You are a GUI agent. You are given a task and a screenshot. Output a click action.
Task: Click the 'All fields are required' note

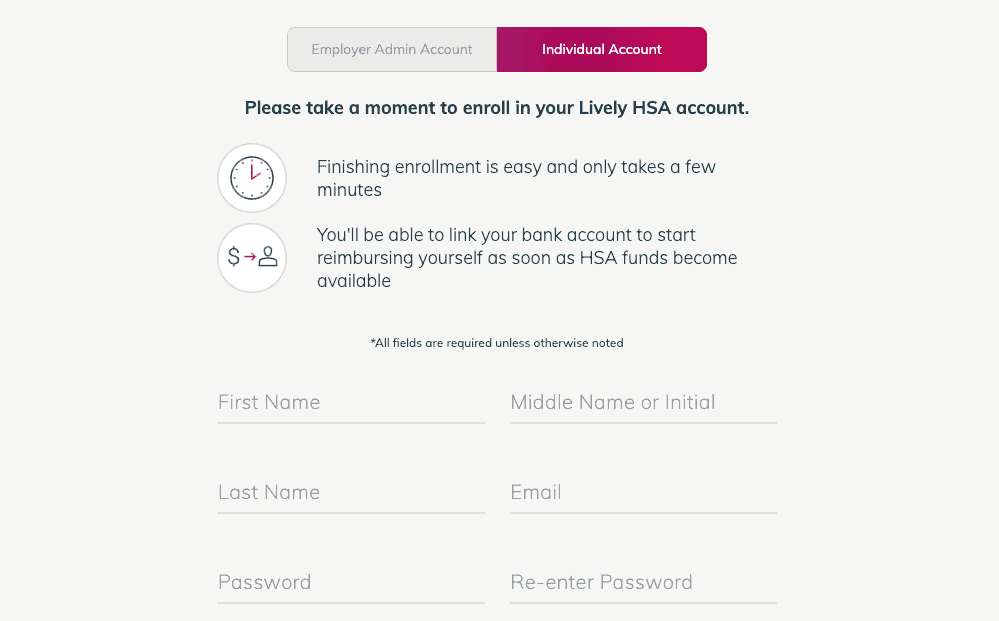(497, 343)
